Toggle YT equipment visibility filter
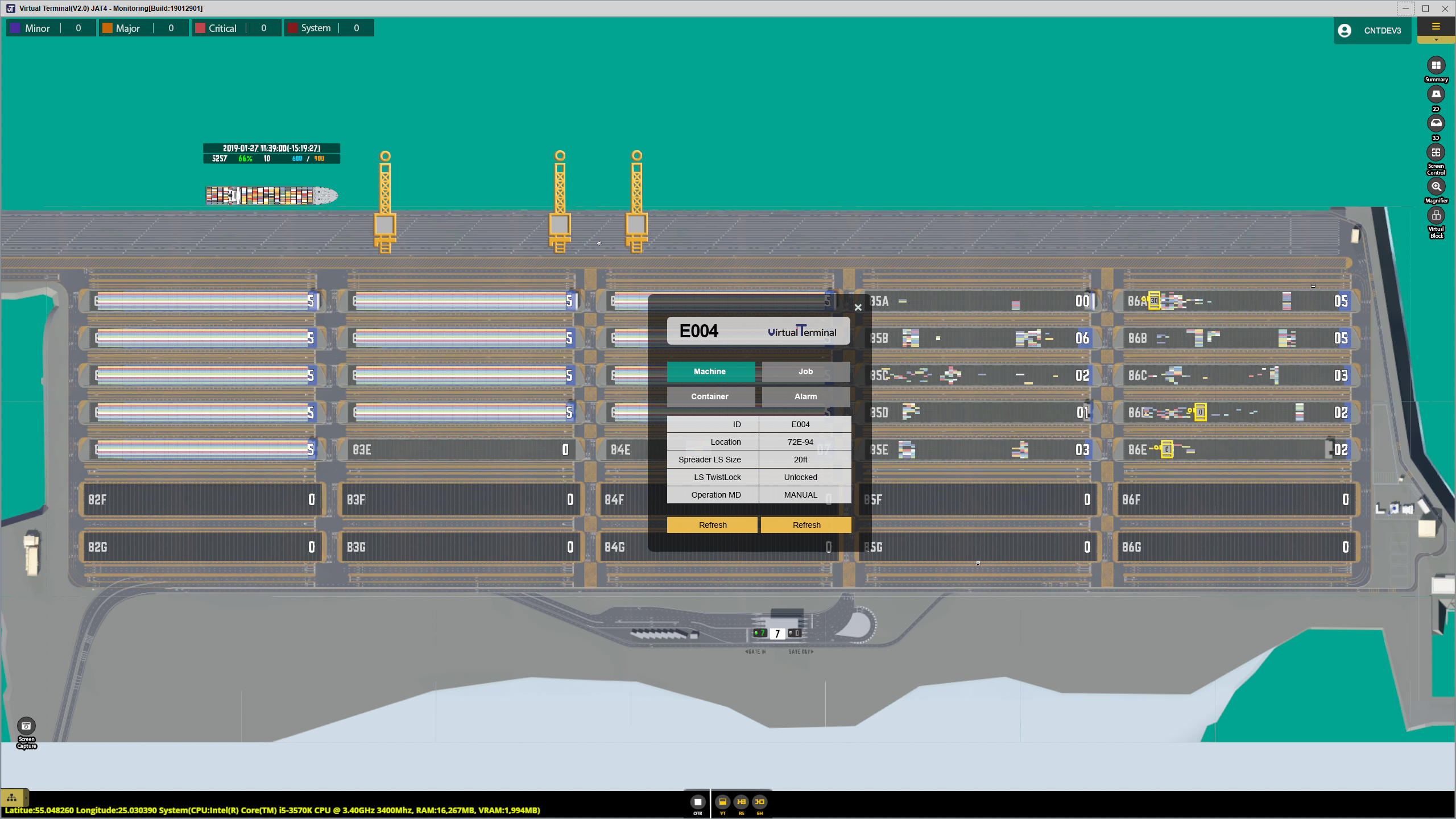1456x819 pixels. (x=722, y=802)
